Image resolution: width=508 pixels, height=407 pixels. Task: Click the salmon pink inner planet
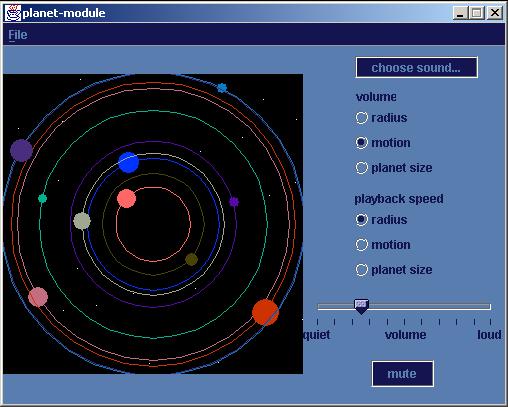(126, 198)
